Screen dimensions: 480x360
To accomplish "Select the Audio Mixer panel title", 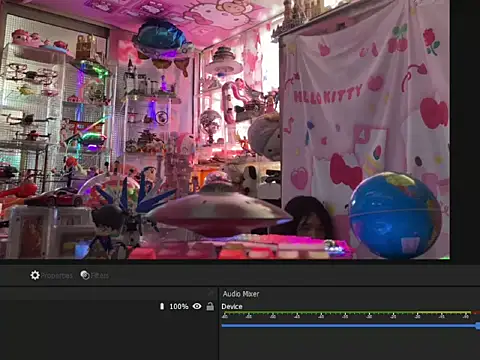I will [241, 294].
